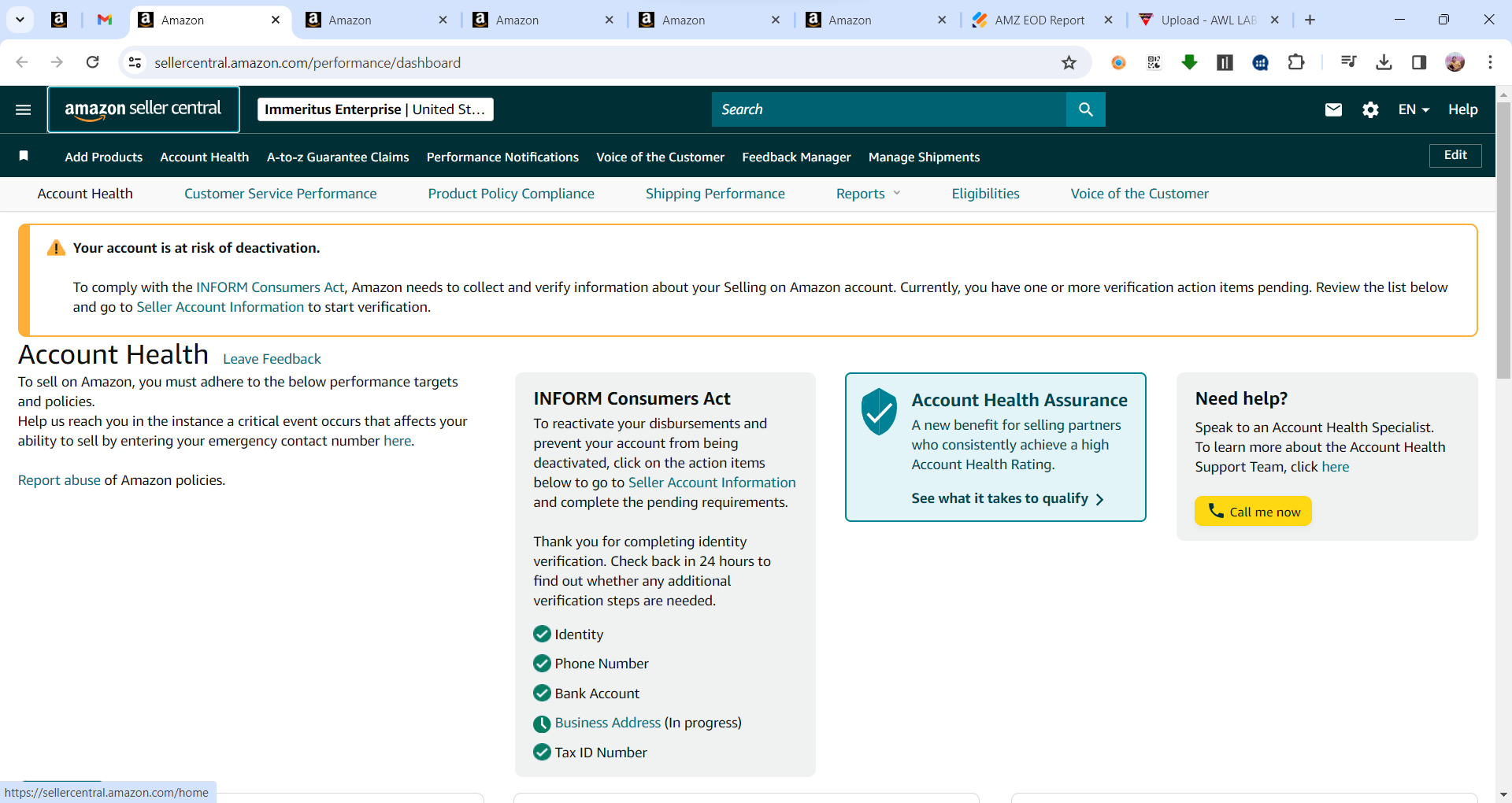Click the search magnifier button
Image resolution: width=1512 pixels, height=803 pixels.
click(1085, 109)
